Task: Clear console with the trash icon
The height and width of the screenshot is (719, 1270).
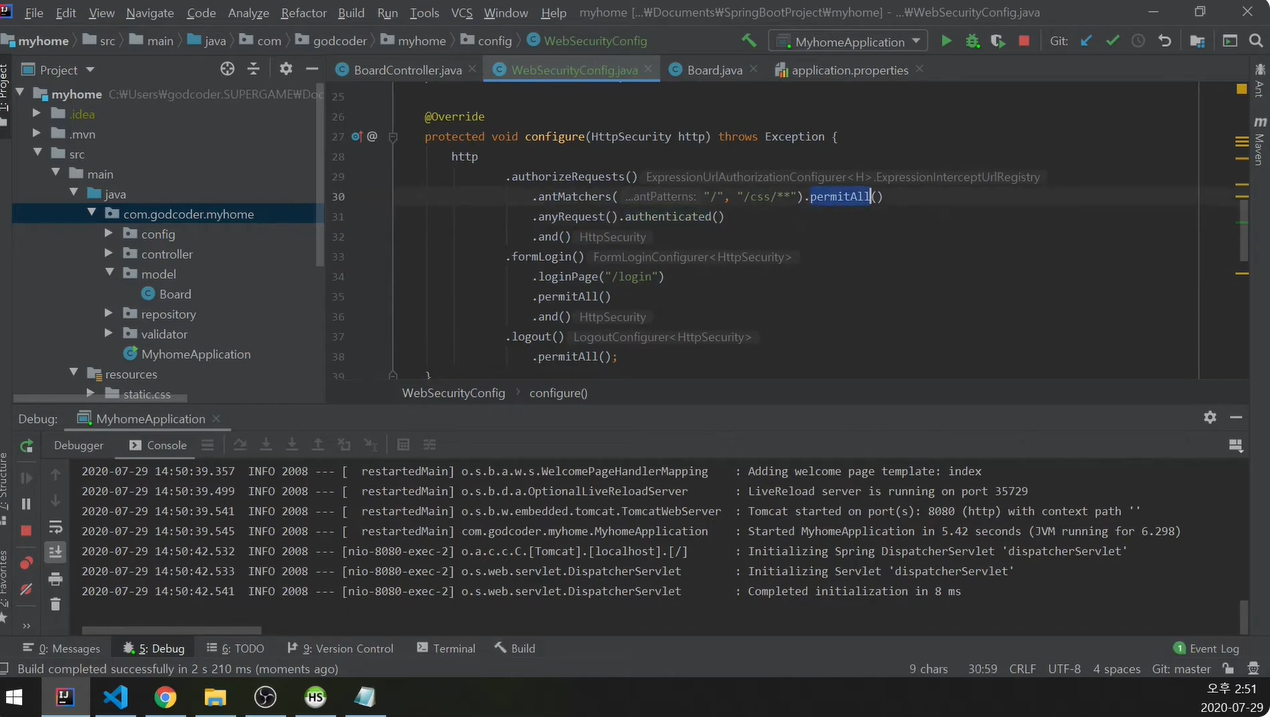Action: coord(55,604)
